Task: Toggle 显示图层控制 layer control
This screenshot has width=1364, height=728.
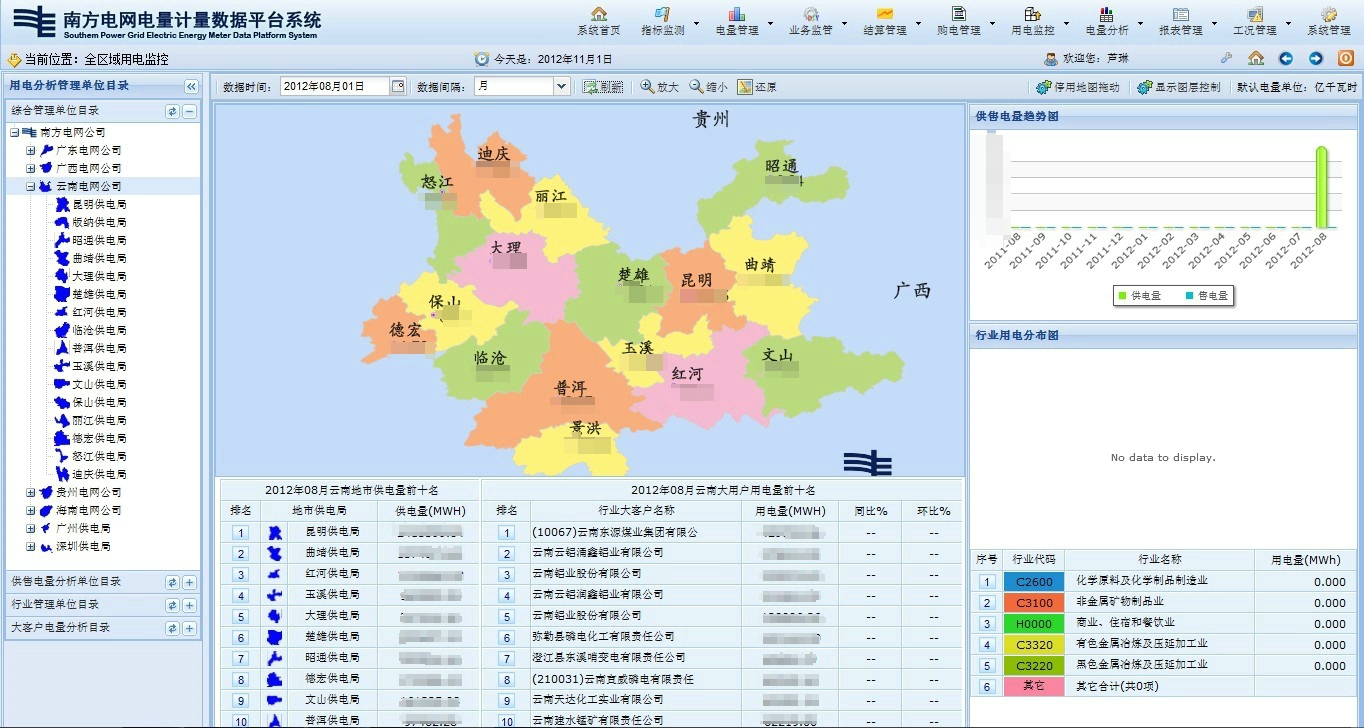Action: pyautogui.click(x=1179, y=87)
